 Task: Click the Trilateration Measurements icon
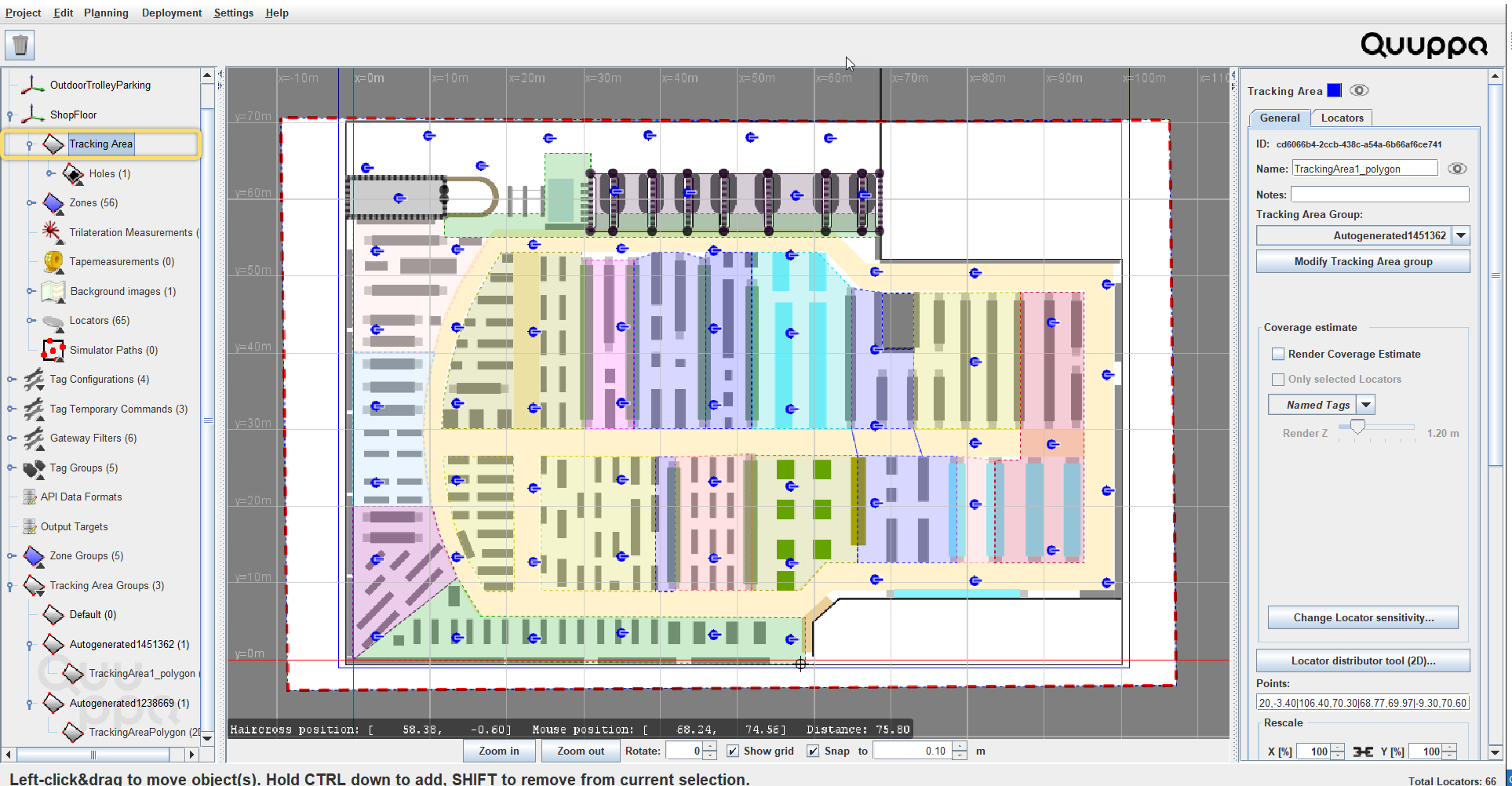coord(52,232)
